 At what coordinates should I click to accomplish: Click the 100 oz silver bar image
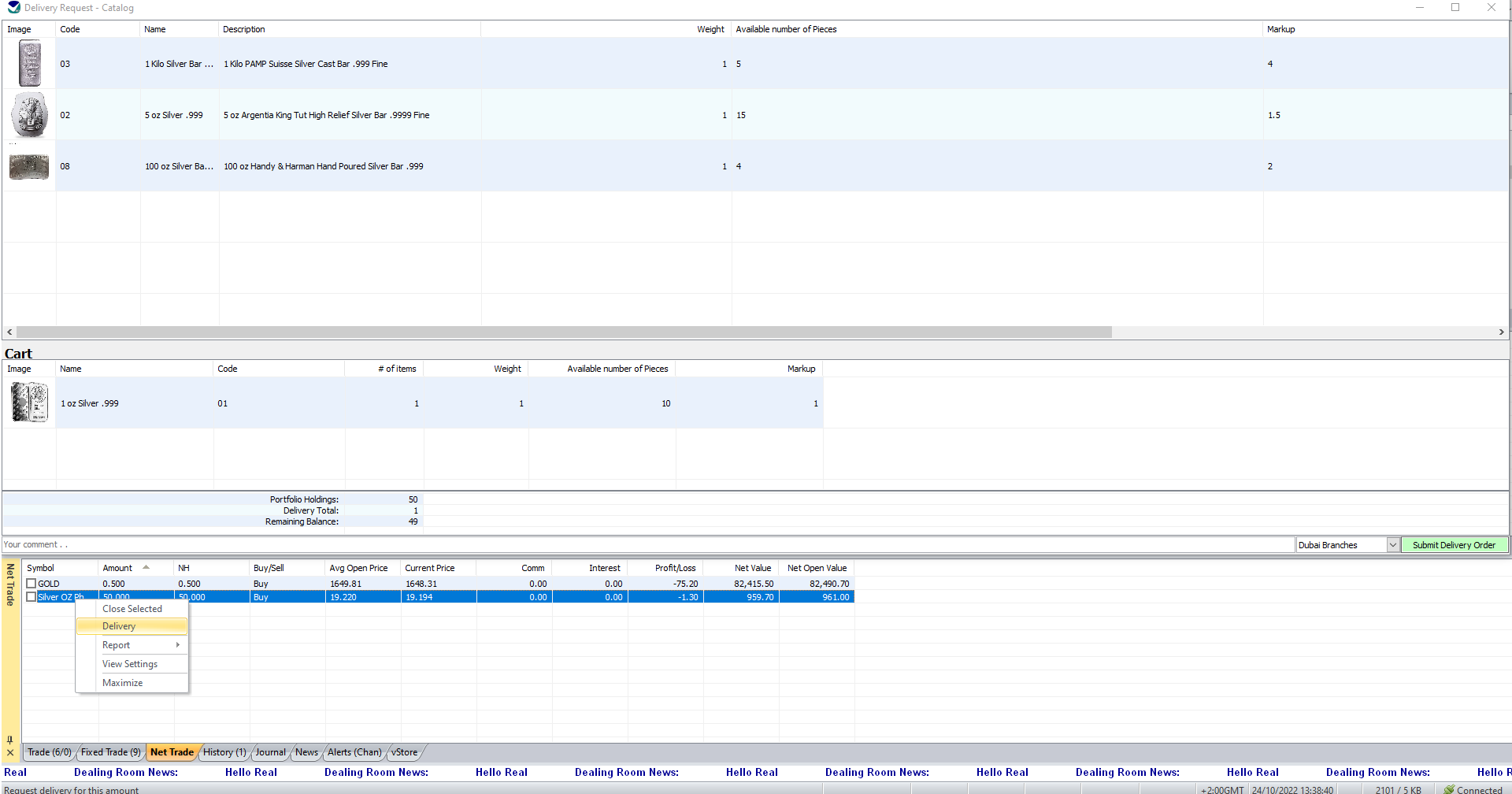pos(29,166)
